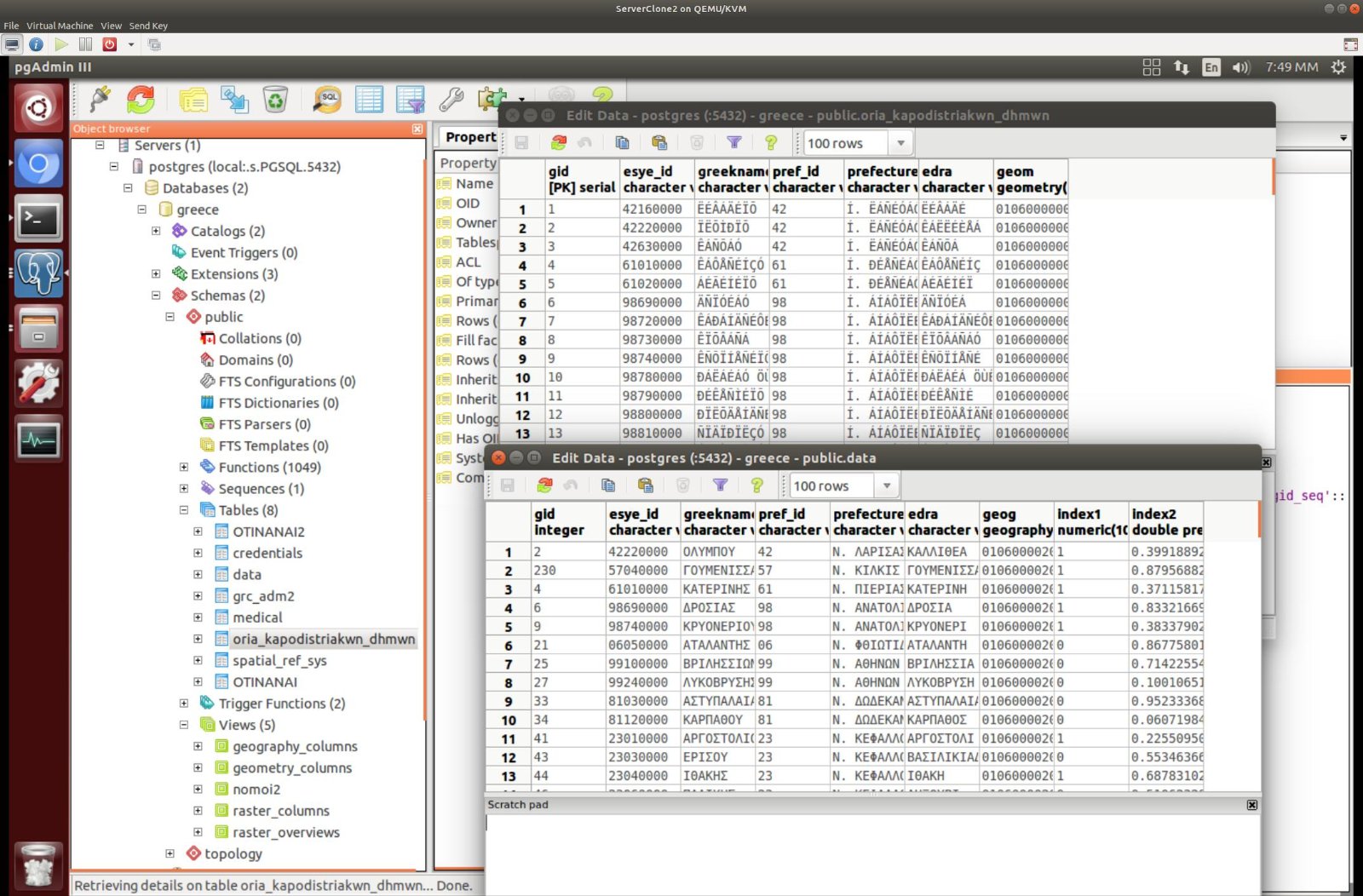Image resolution: width=1363 pixels, height=896 pixels.
Task: Select the medical table in the tree
Action: 257,617
